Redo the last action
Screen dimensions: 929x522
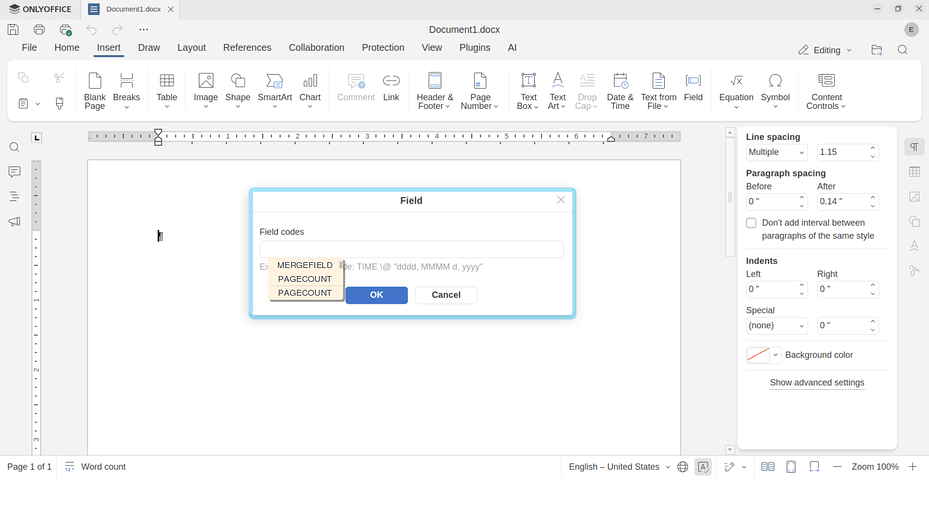117,30
